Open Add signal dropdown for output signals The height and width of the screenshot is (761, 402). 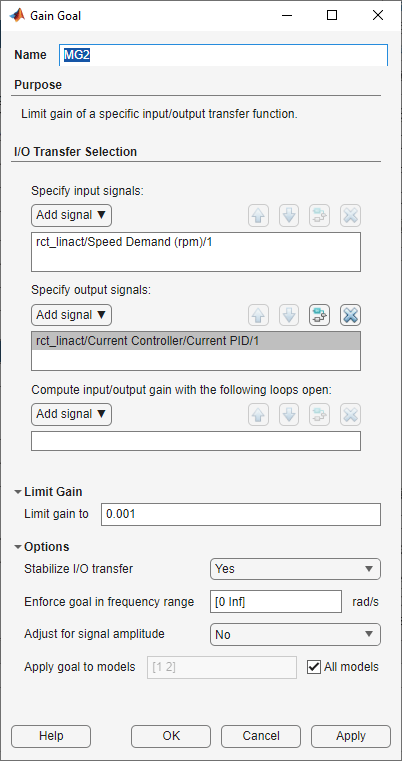(x=71, y=315)
